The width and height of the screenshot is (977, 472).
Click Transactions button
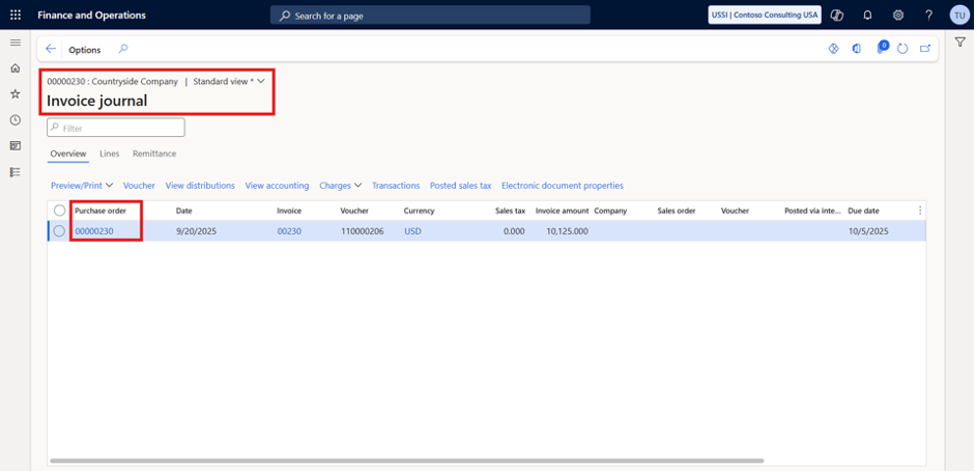coord(396,186)
